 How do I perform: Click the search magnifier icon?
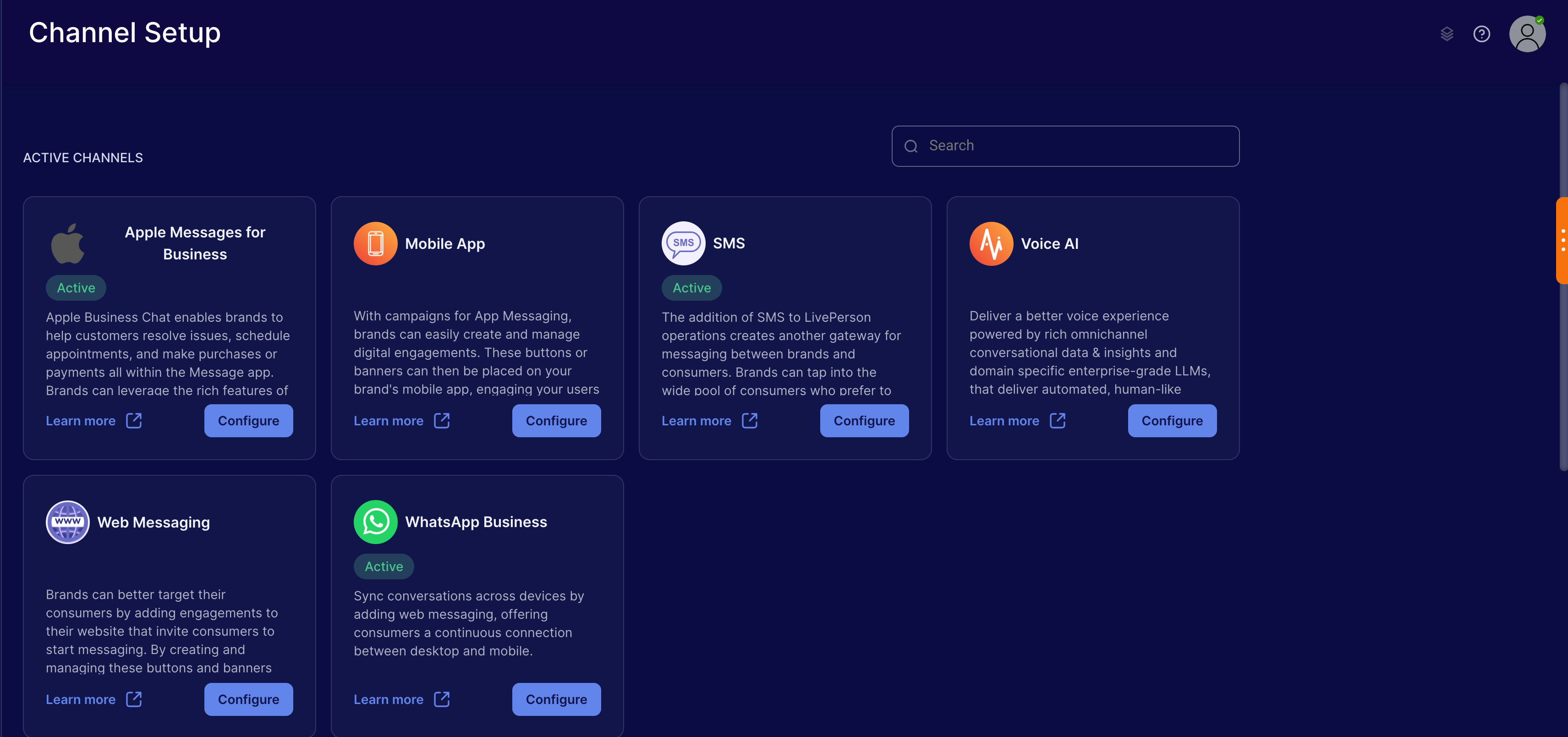(910, 146)
